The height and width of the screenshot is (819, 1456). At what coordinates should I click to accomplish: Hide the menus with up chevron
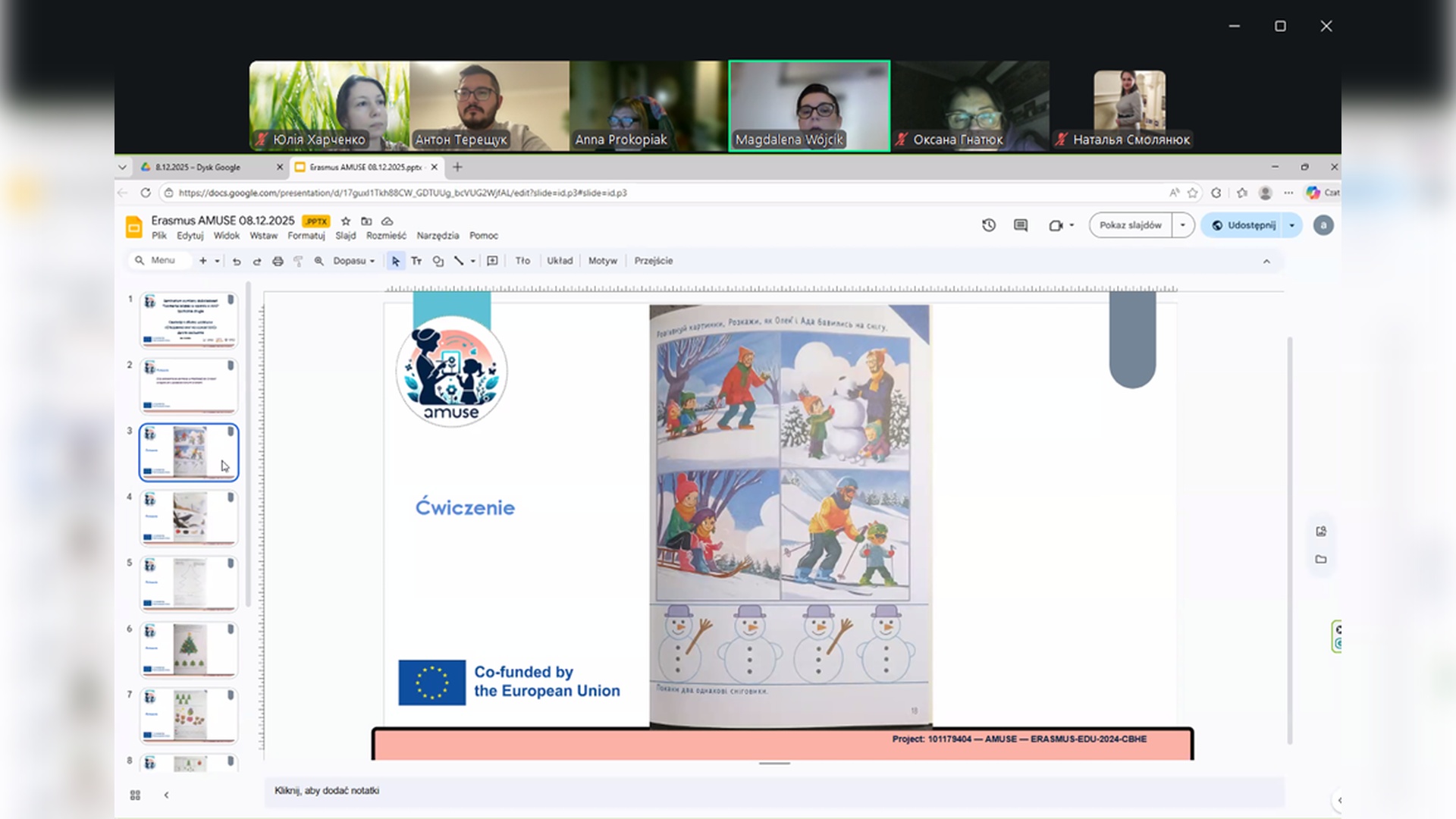(x=1266, y=261)
